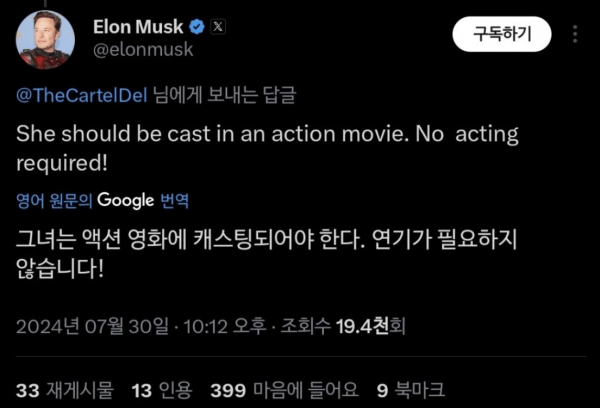Open the three-dot more options menu
The width and height of the screenshot is (600, 408).
pyautogui.click(x=575, y=34)
